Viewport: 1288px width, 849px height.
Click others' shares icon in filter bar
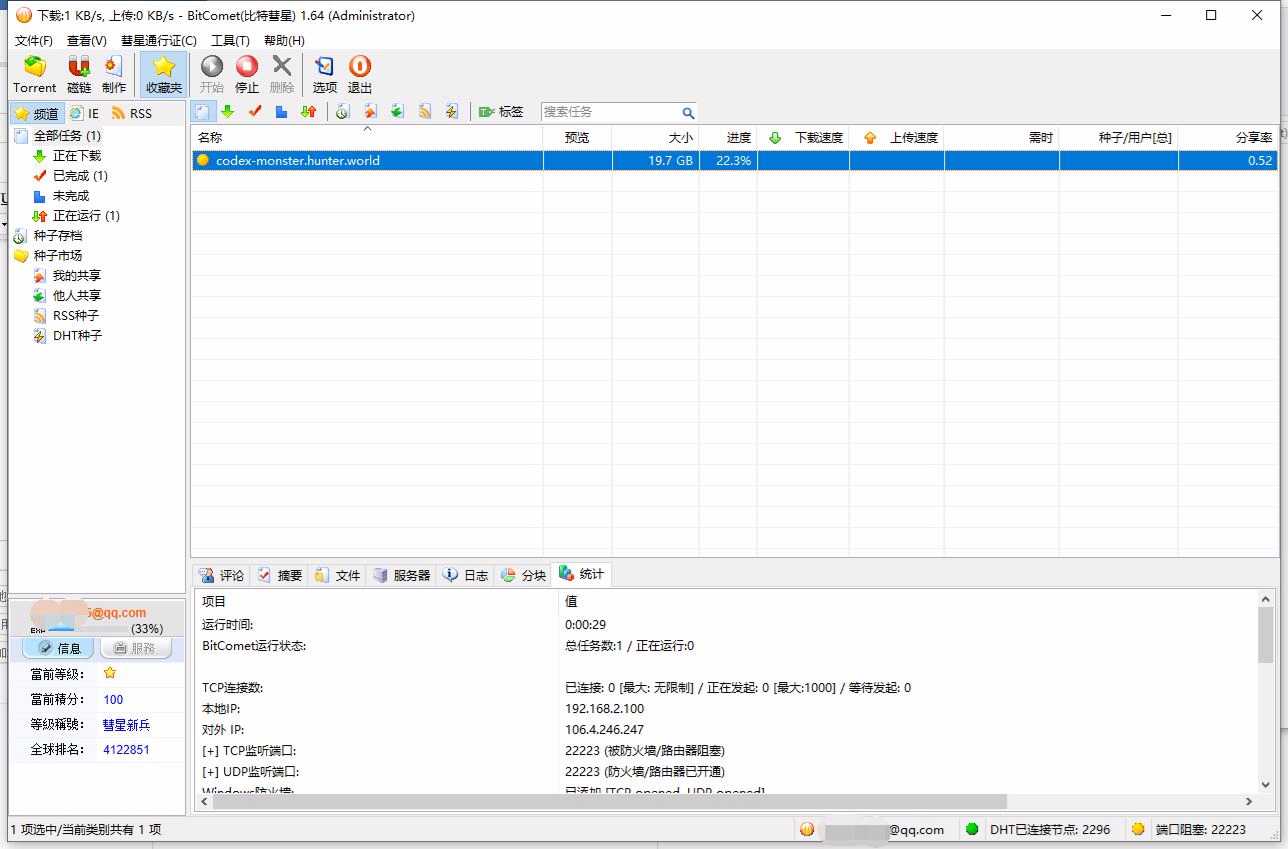(397, 112)
